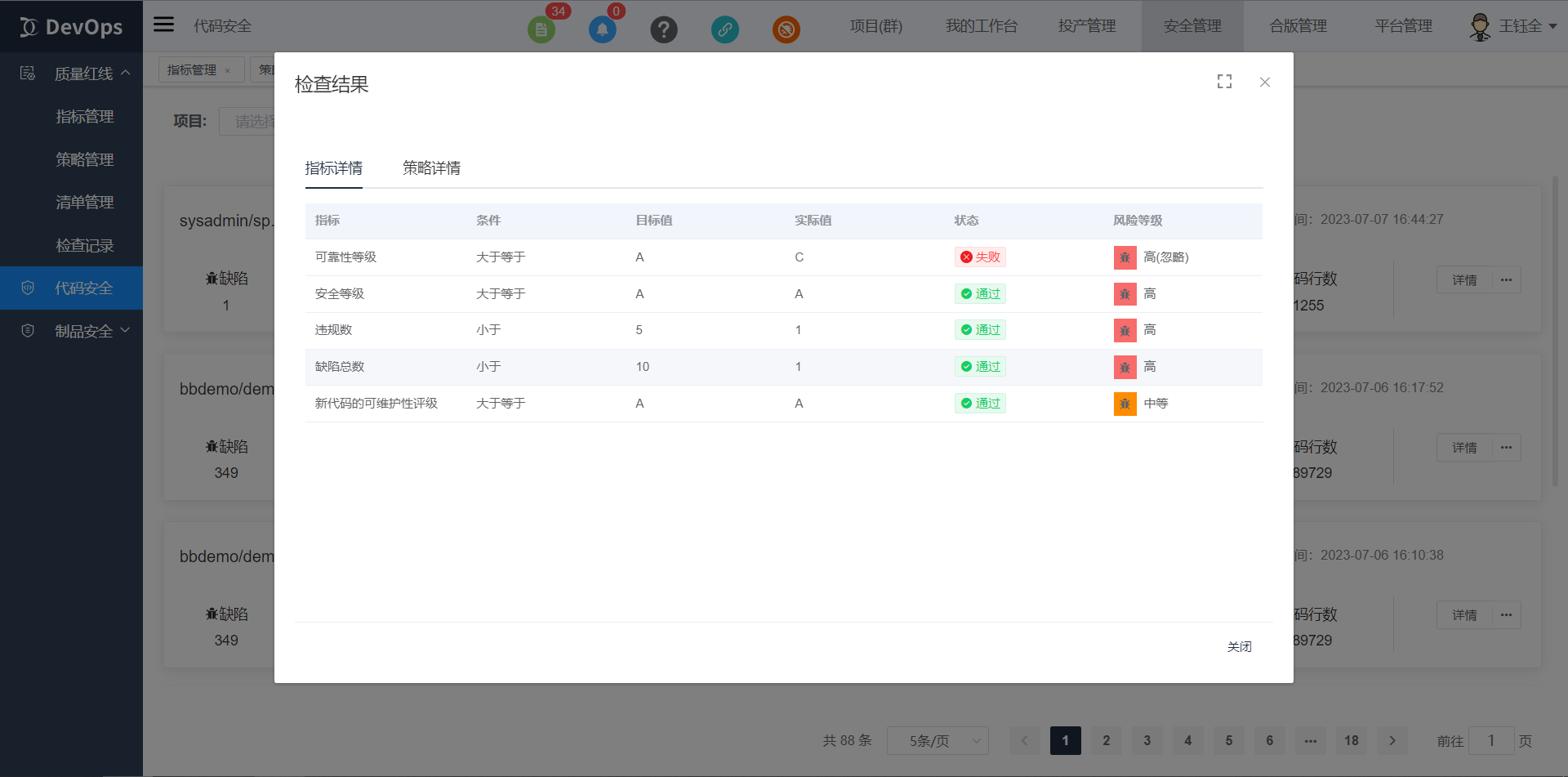
Task: Click the help question mark icon
Action: pyautogui.click(x=664, y=29)
